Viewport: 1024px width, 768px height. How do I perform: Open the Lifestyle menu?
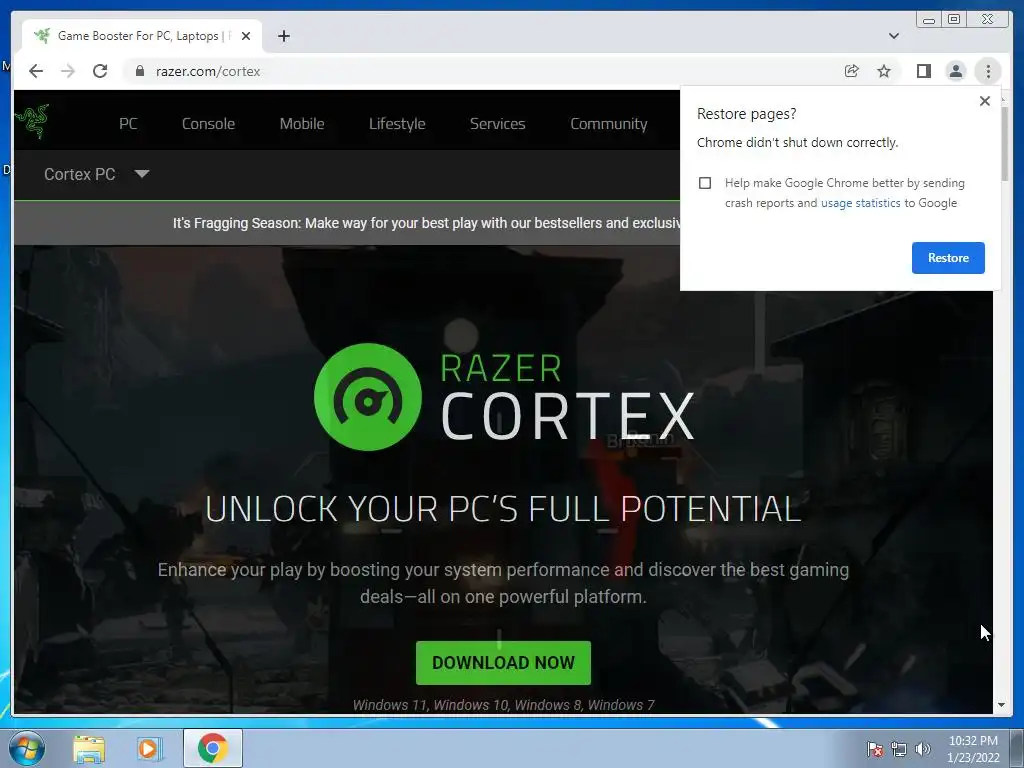click(397, 123)
